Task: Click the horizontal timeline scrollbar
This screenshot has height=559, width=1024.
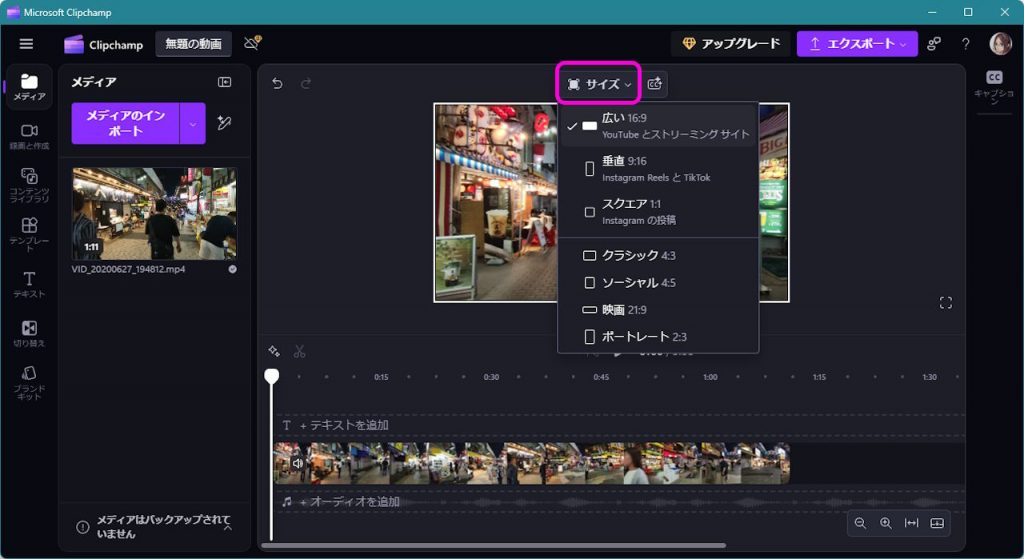Action: pyautogui.click(x=494, y=545)
